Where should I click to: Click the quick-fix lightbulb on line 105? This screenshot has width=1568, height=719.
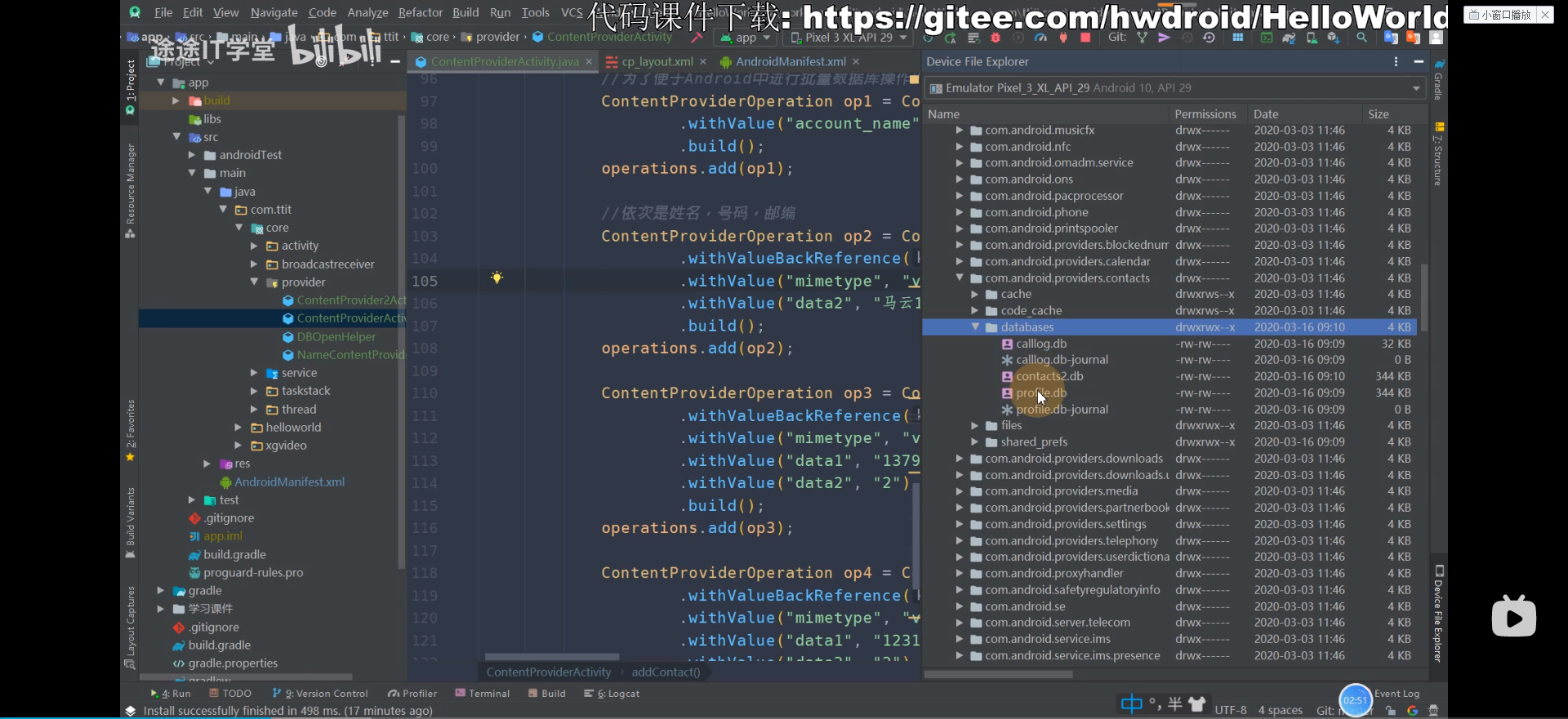point(497,278)
